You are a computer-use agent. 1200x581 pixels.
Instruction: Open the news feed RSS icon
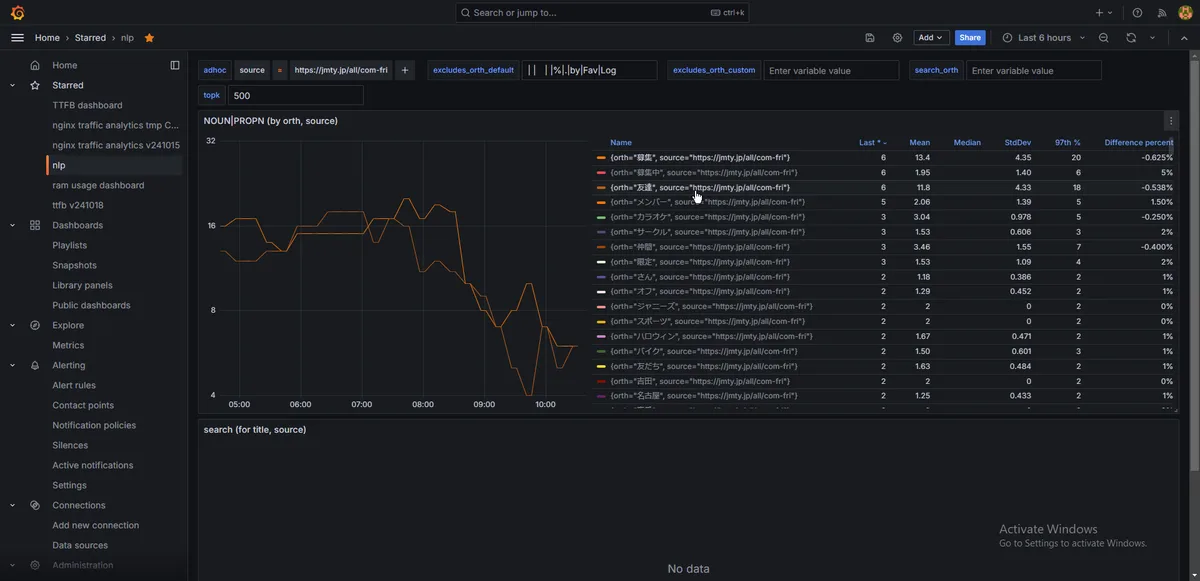1162,13
